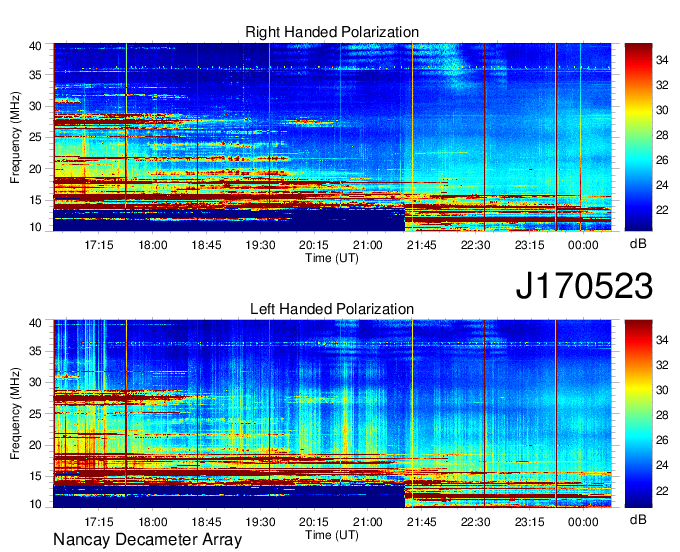Click the 21:45 time tick under Left Handed plot
The width and height of the screenshot is (680, 552).
click(422, 522)
